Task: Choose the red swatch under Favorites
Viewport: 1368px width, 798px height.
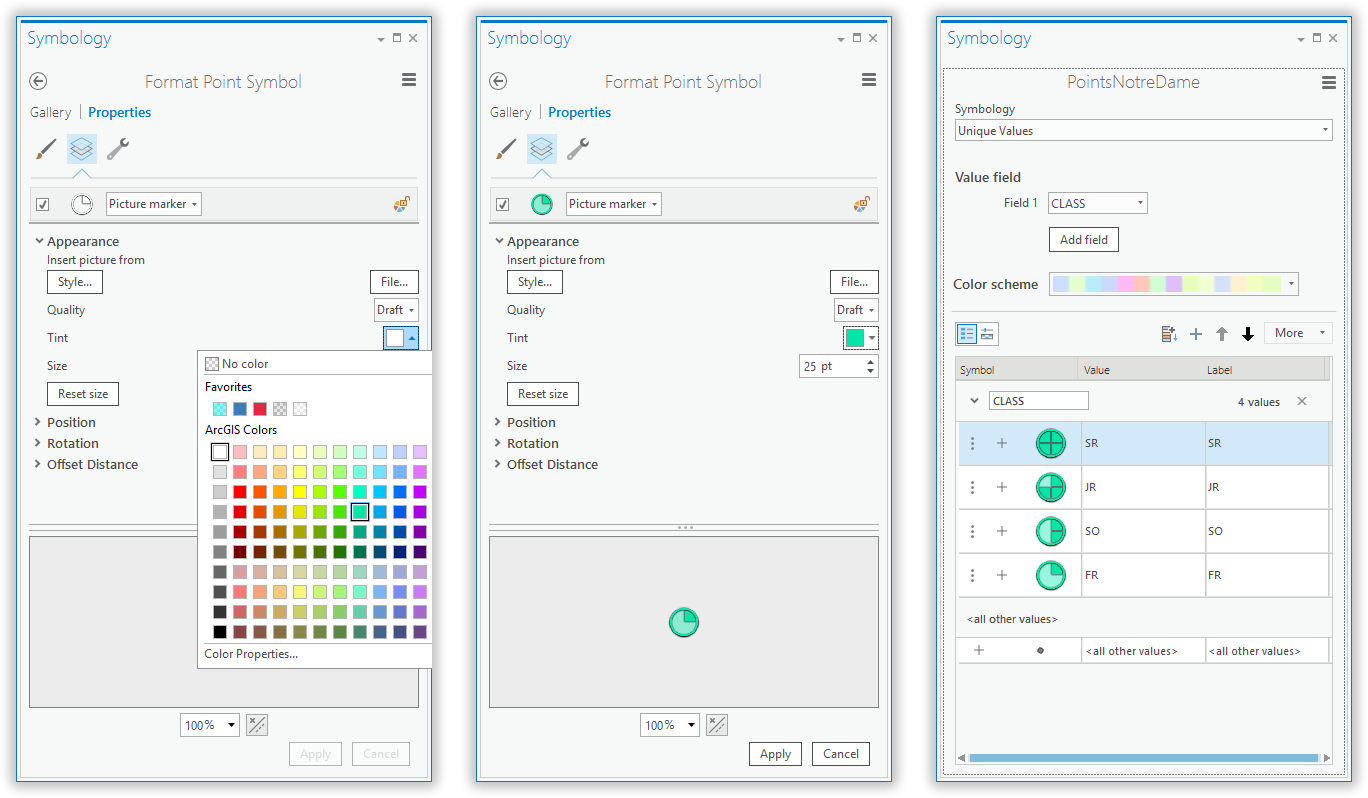Action: click(x=260, y=409)
